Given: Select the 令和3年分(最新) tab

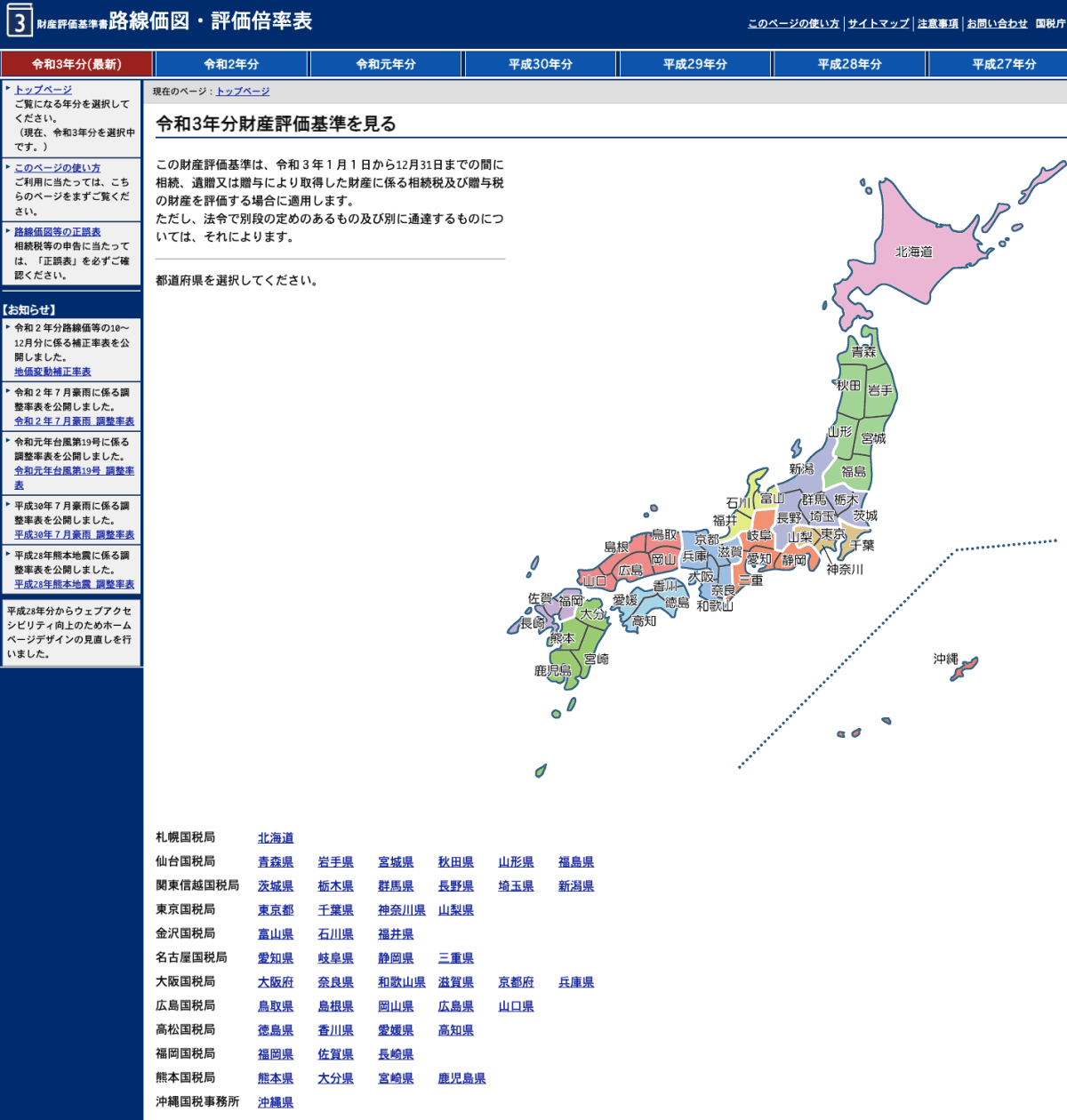Looking at the screenshot, I should 76,64.
